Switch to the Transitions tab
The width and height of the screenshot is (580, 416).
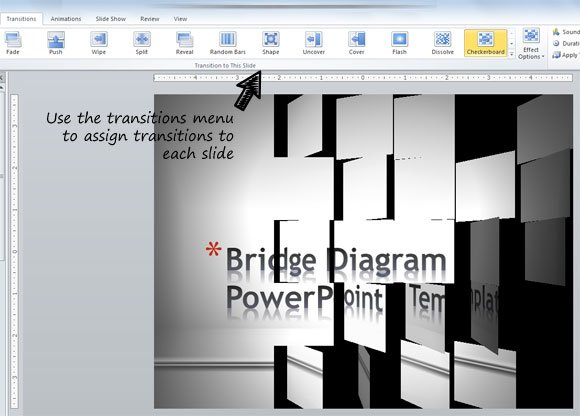point(21,19)
